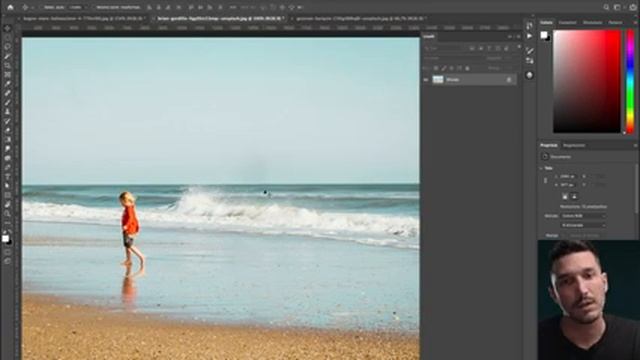Open the Edit Toolbar three-dots icon
The width and height of the screenshot is (640, 360).
7,223
